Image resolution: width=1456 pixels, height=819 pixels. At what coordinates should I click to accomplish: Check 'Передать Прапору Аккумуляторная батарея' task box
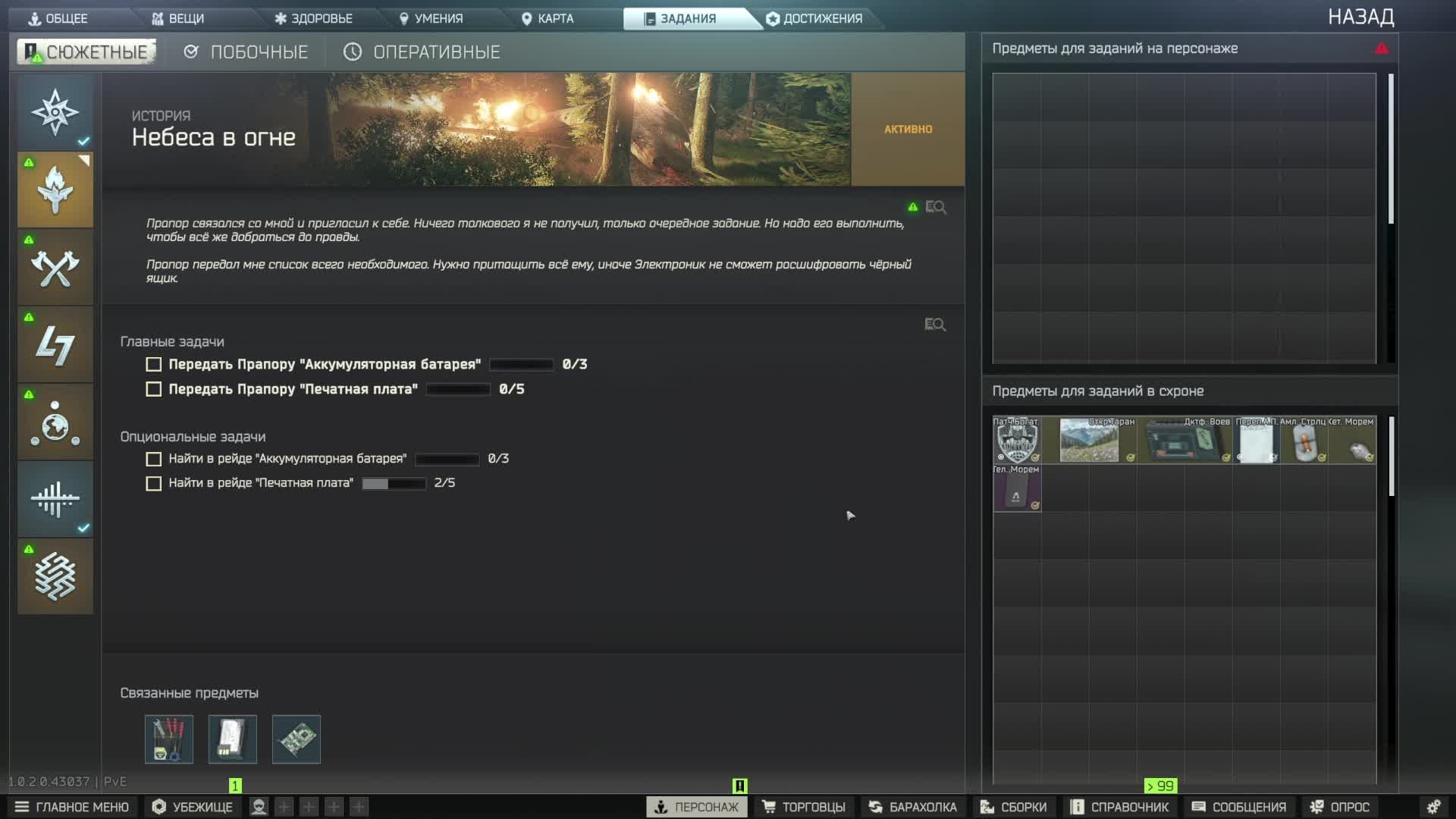(154, 365)
